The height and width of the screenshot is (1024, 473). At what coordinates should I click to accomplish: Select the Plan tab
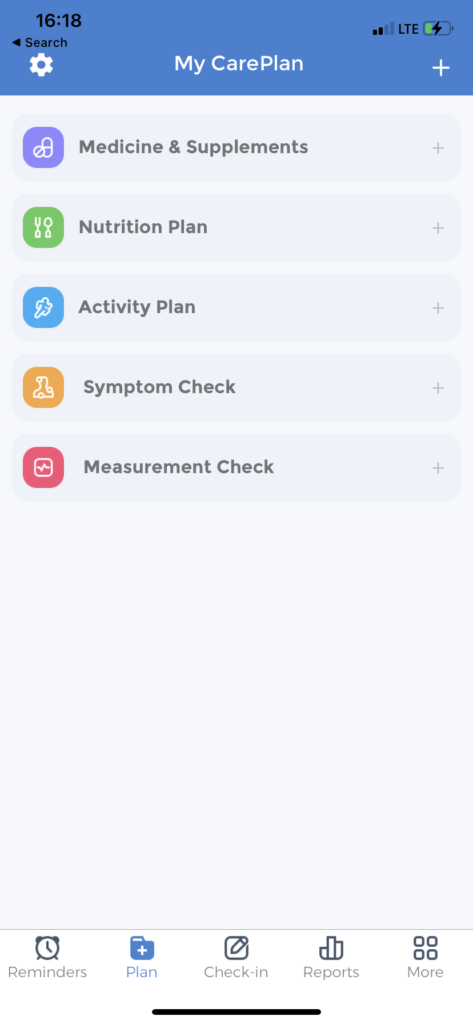(x=142, y=957)
